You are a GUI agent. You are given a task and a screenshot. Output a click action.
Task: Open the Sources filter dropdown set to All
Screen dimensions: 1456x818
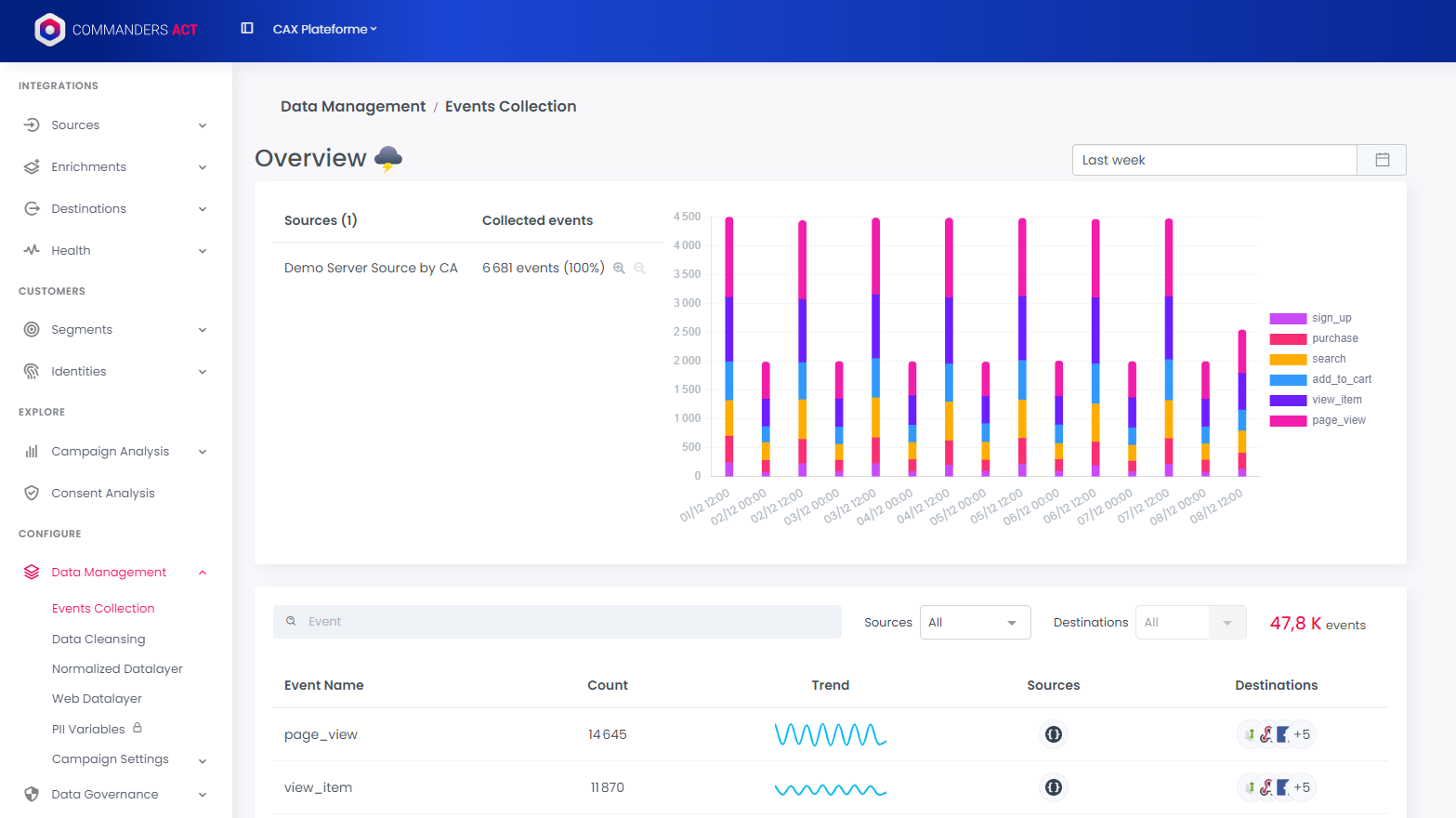(x=975, y=623)
